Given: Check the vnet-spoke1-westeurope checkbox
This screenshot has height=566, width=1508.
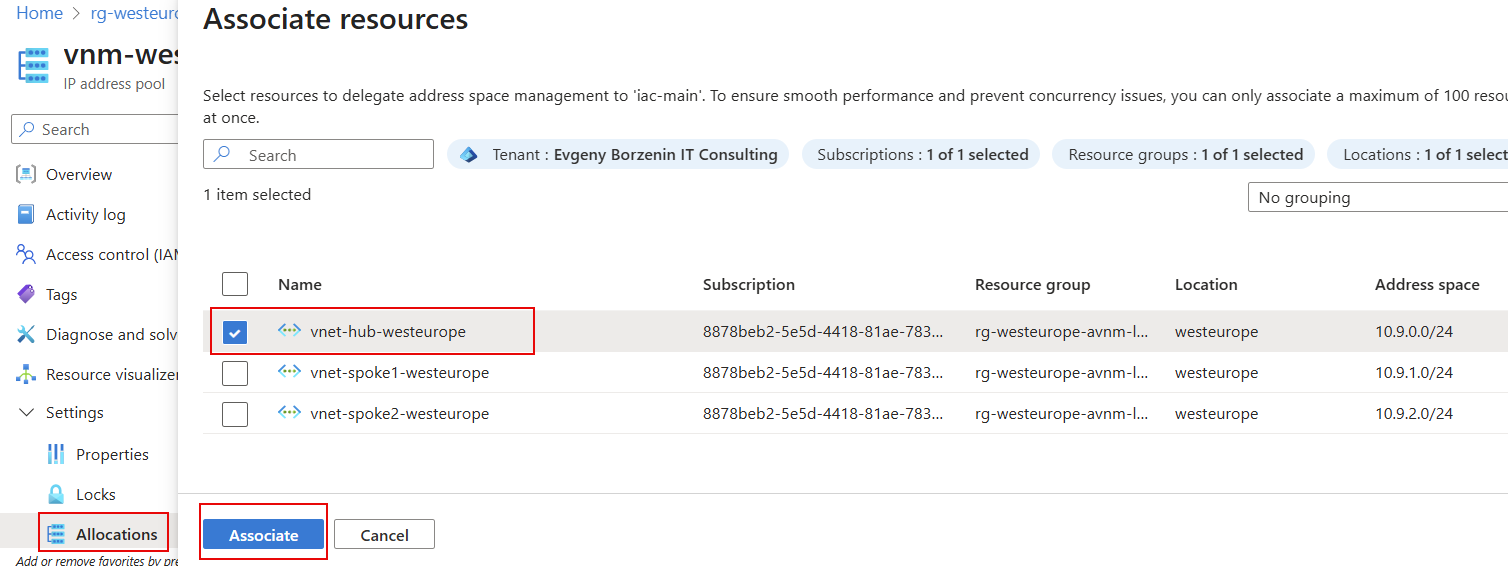Looking at the screenshot, I should click(235, 373).
